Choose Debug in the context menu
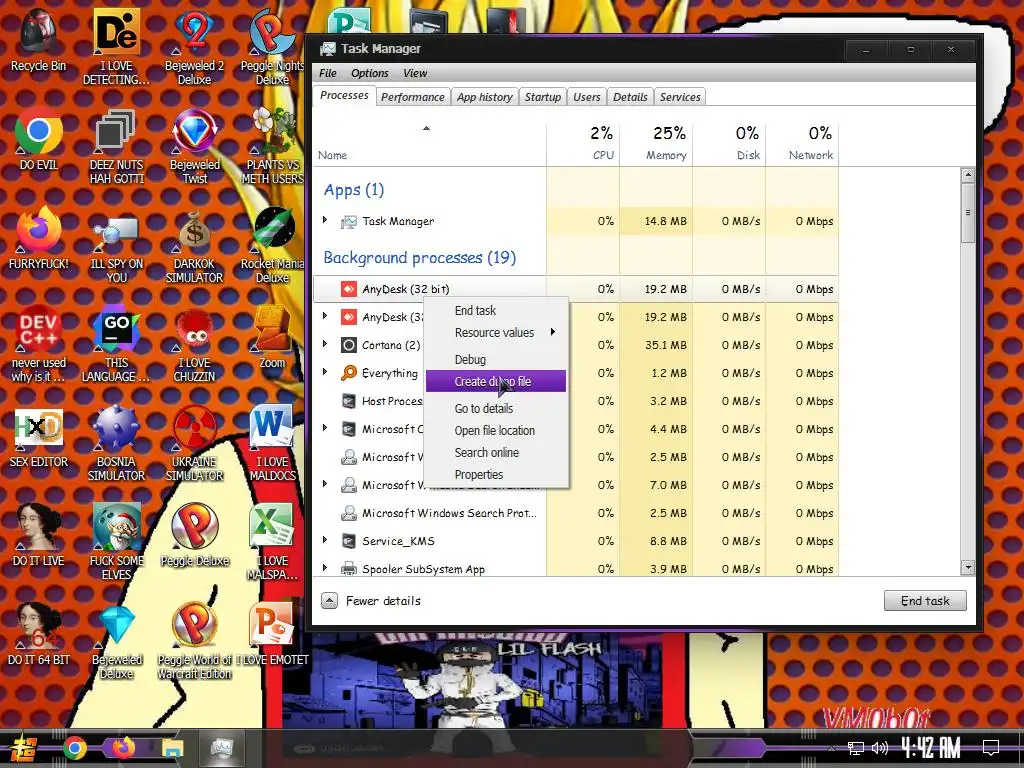 (496, 359)
